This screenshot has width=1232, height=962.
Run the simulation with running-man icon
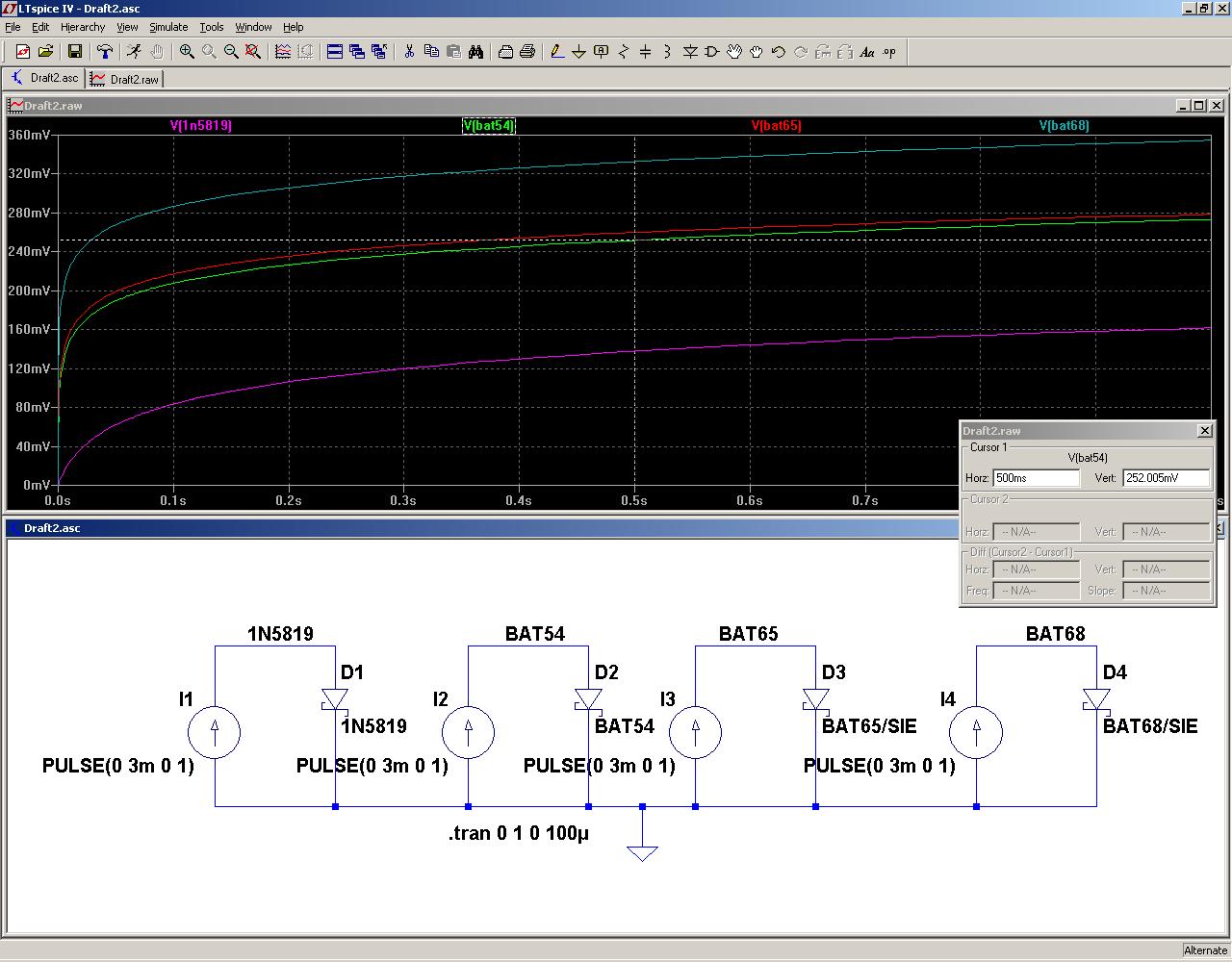[x=134, y=52]
